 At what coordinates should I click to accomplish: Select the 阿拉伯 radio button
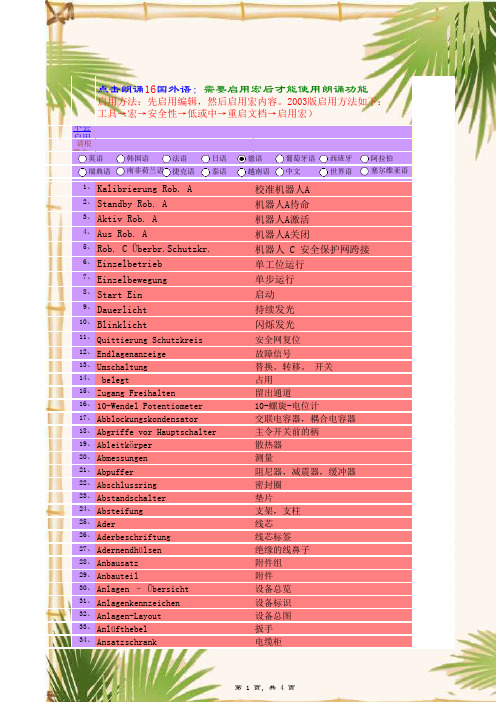[x=364, y=159]
